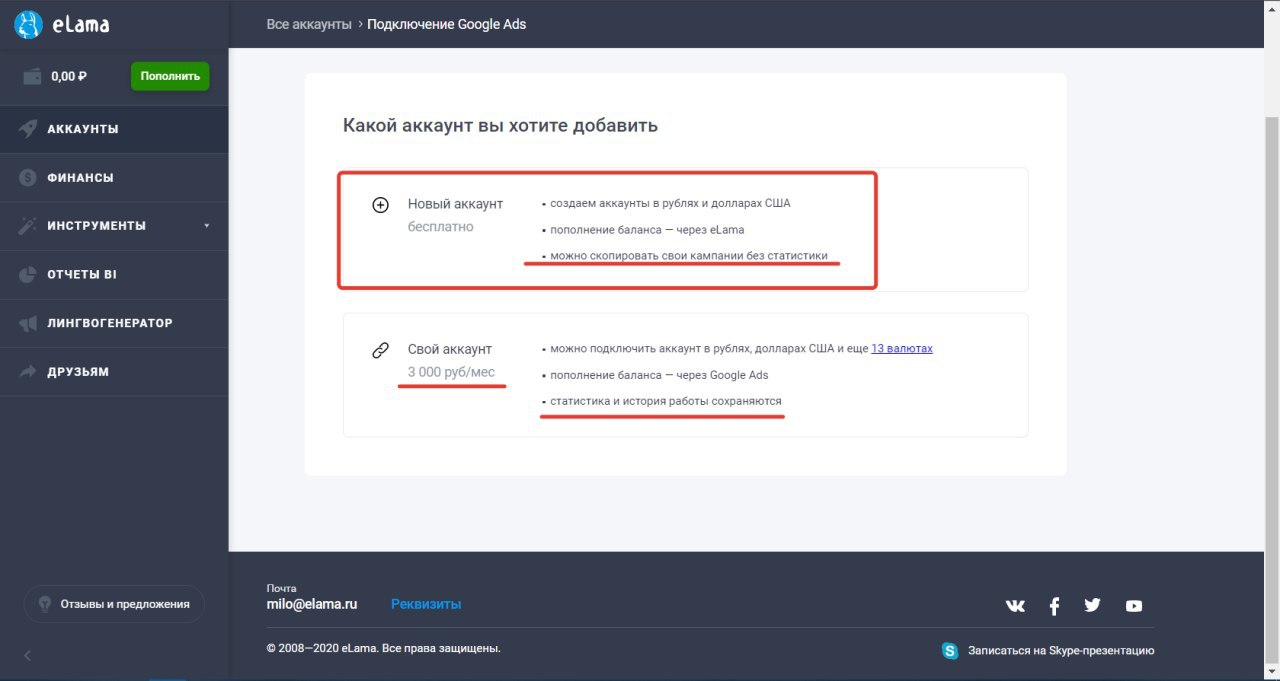Expand the Инструменты submenu arrow
Image resolution: width=1280 pixels, height=681 pixels.
coord(207,226)
